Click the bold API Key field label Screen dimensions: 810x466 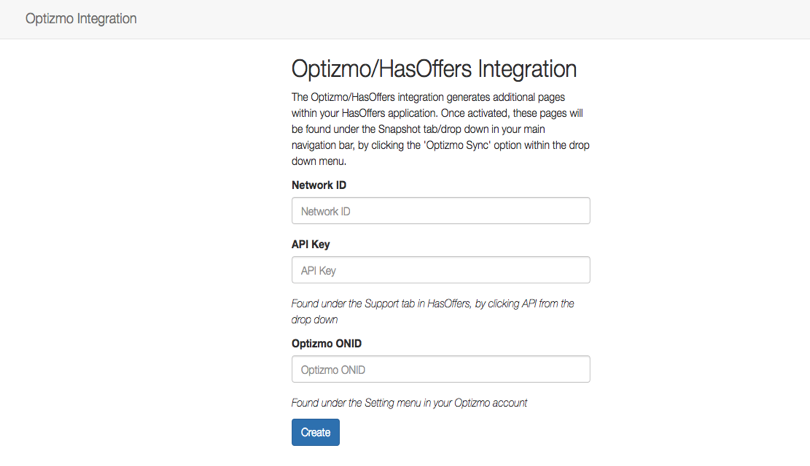pyautogui.click(x=310, y=244)
